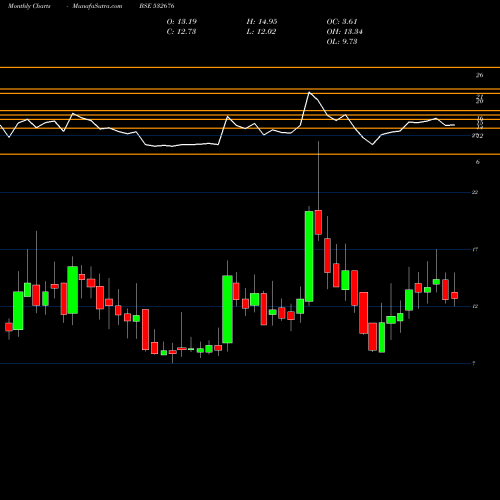Click the 7 price axis label
The image size is (500, 500).
pyautogui.click(x=474, y=363)
